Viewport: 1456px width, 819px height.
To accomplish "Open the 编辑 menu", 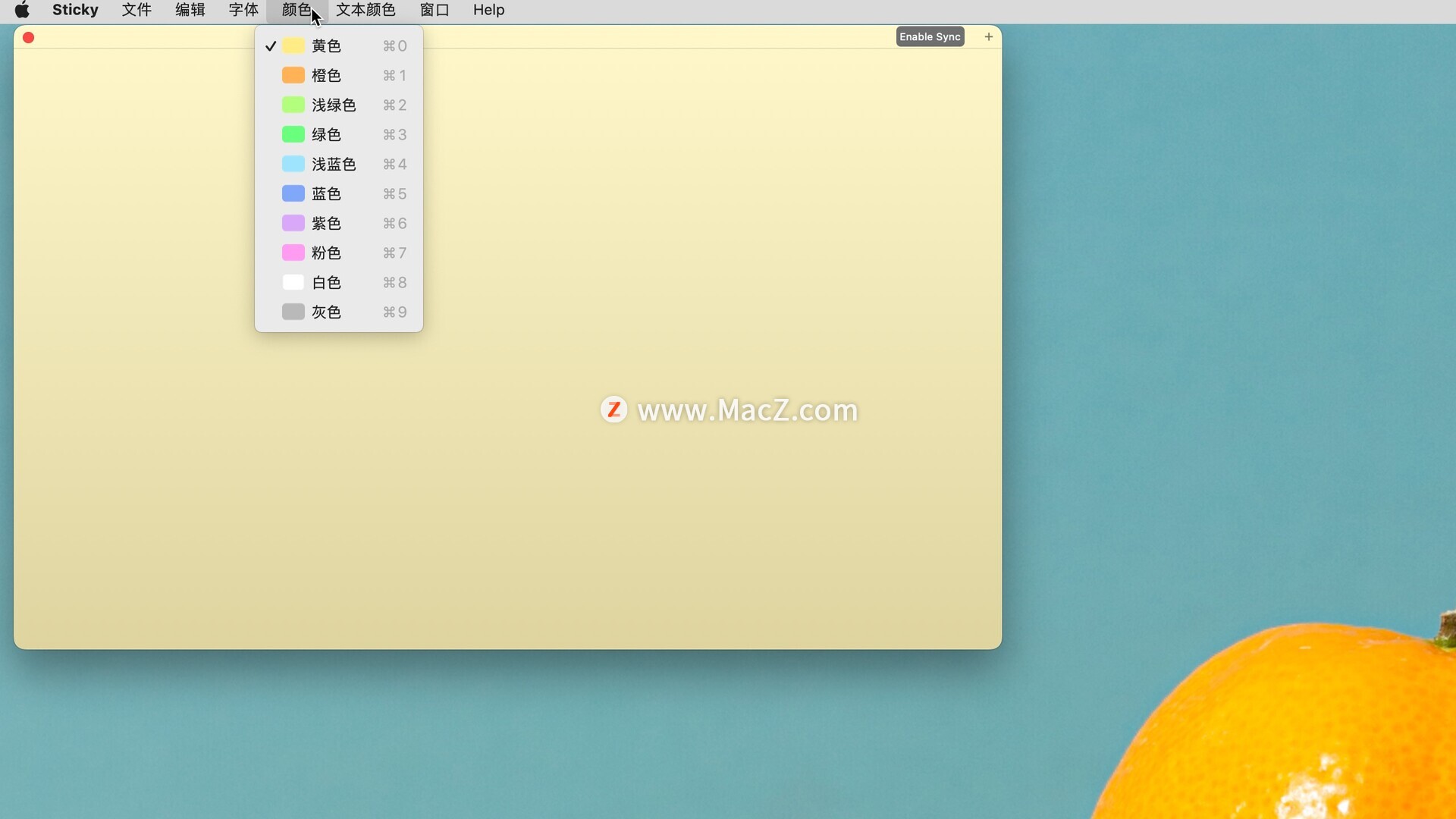I will coord(190,10).
